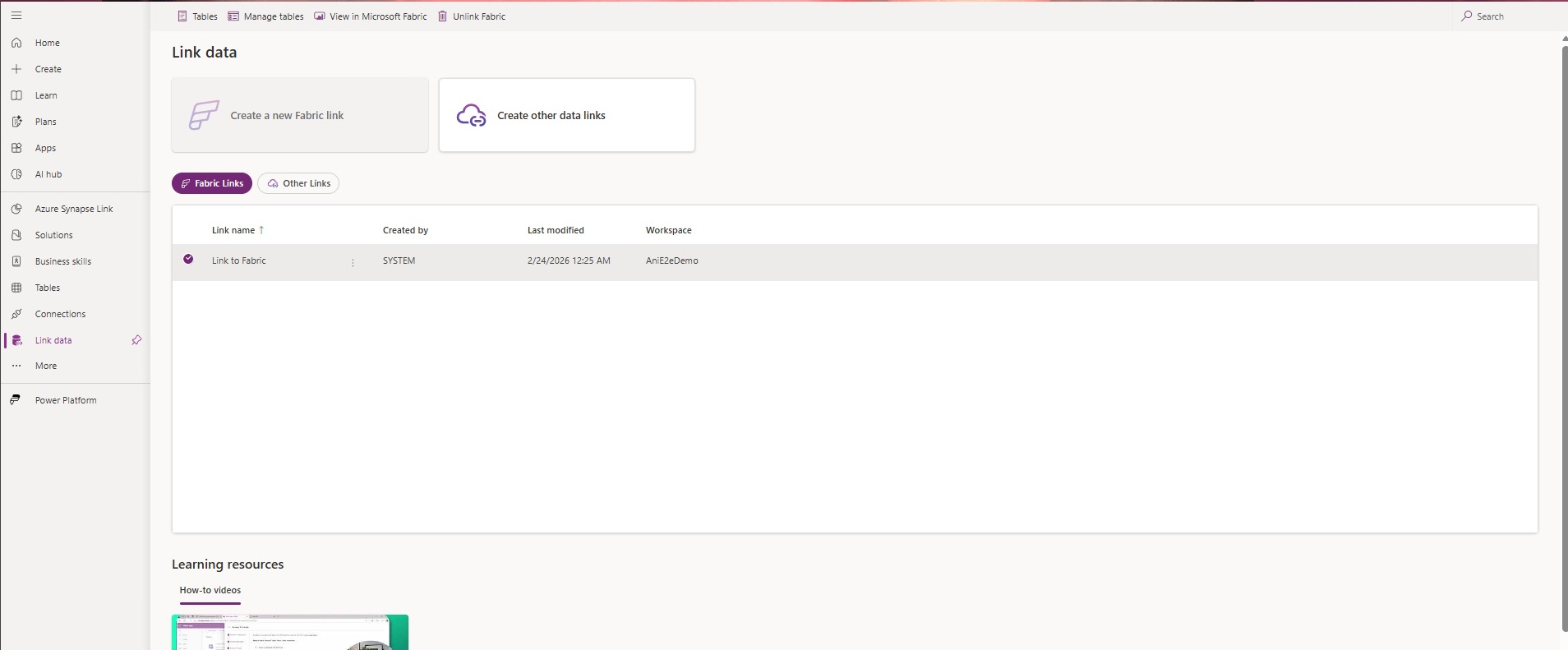The height and width of the screenshot is (650, 1568).
Task: Click the Power Platform icon
Action: [x=16, y=400]
